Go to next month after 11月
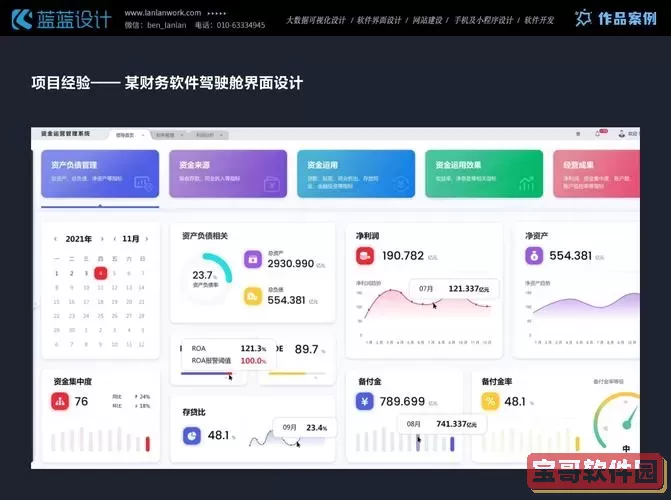 (147, 239)
